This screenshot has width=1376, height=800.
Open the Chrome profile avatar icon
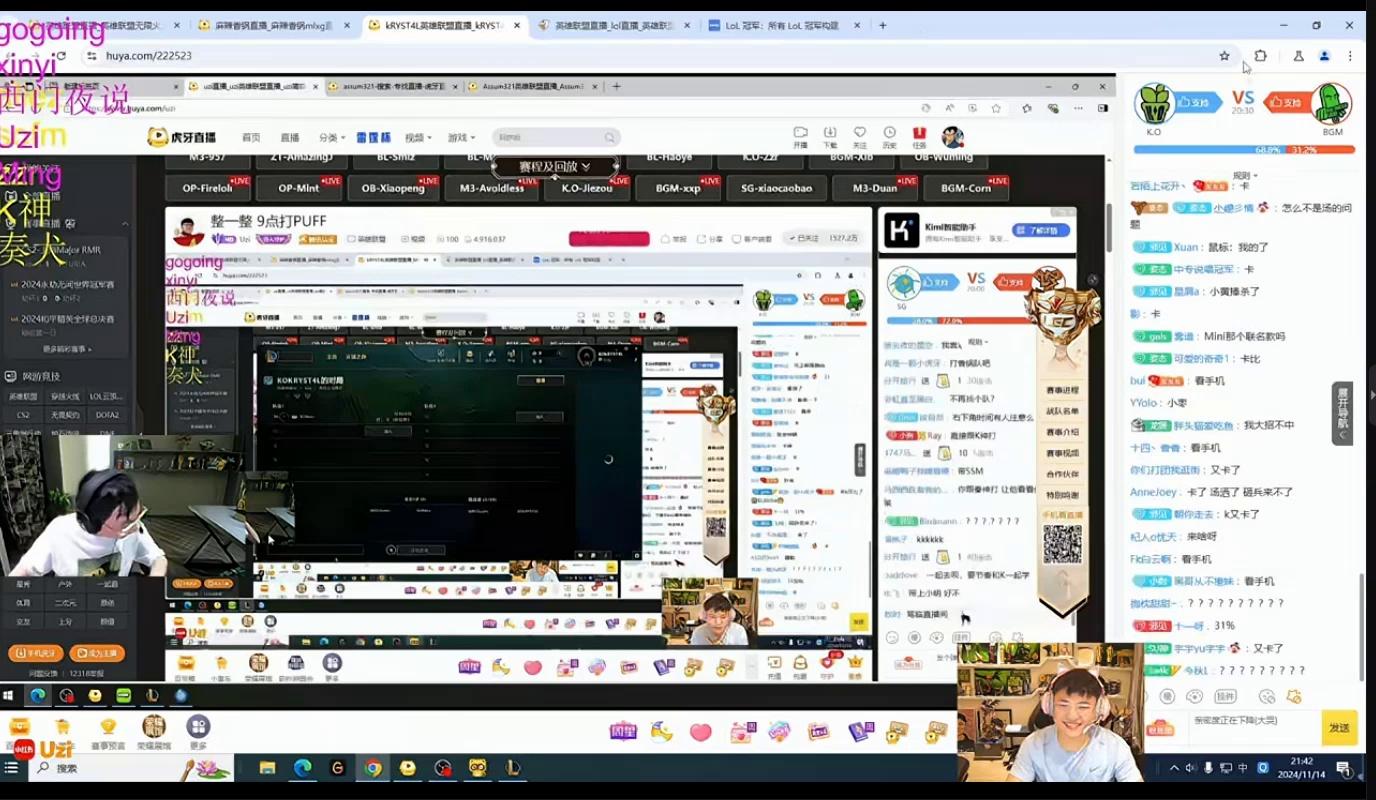coord(1324,56)
